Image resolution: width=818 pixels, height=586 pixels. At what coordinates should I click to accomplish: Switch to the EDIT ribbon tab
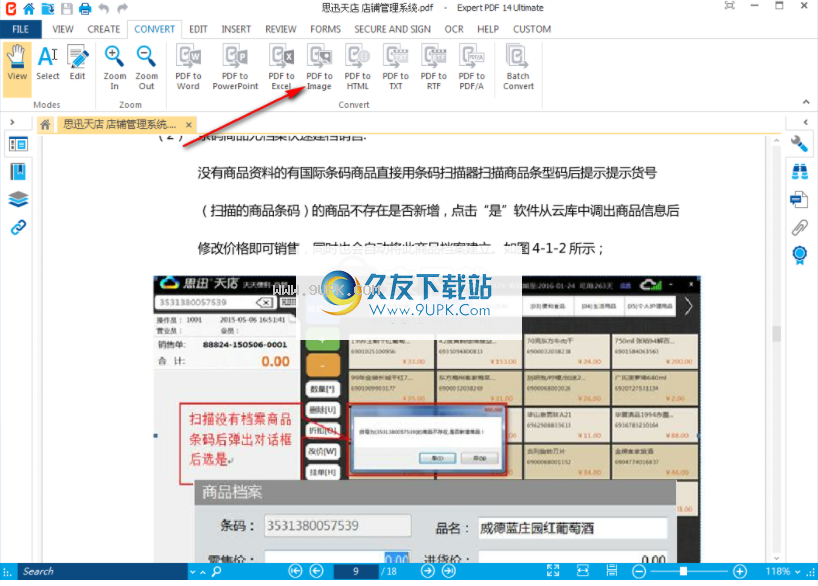pyautogui.click(x=198, y=29)
